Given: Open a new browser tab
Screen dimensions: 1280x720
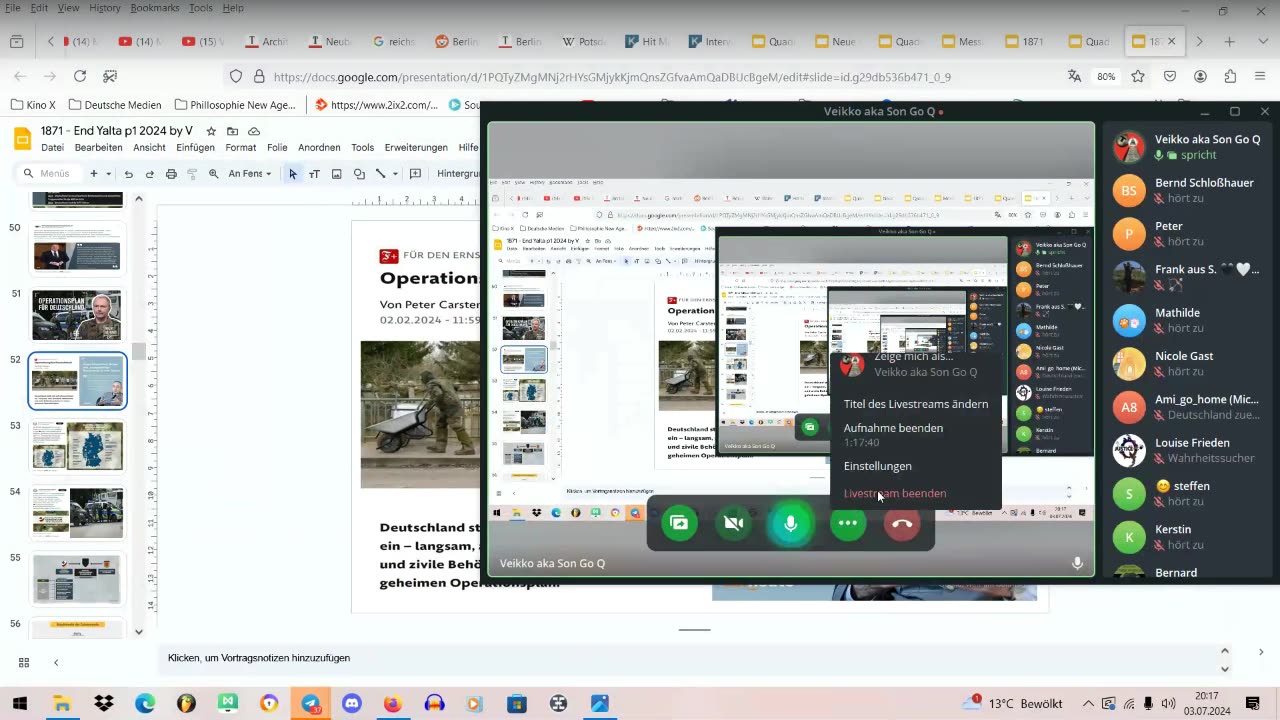Looking at the screenshot, I should pyautogui.click(x=1229, y=42).
